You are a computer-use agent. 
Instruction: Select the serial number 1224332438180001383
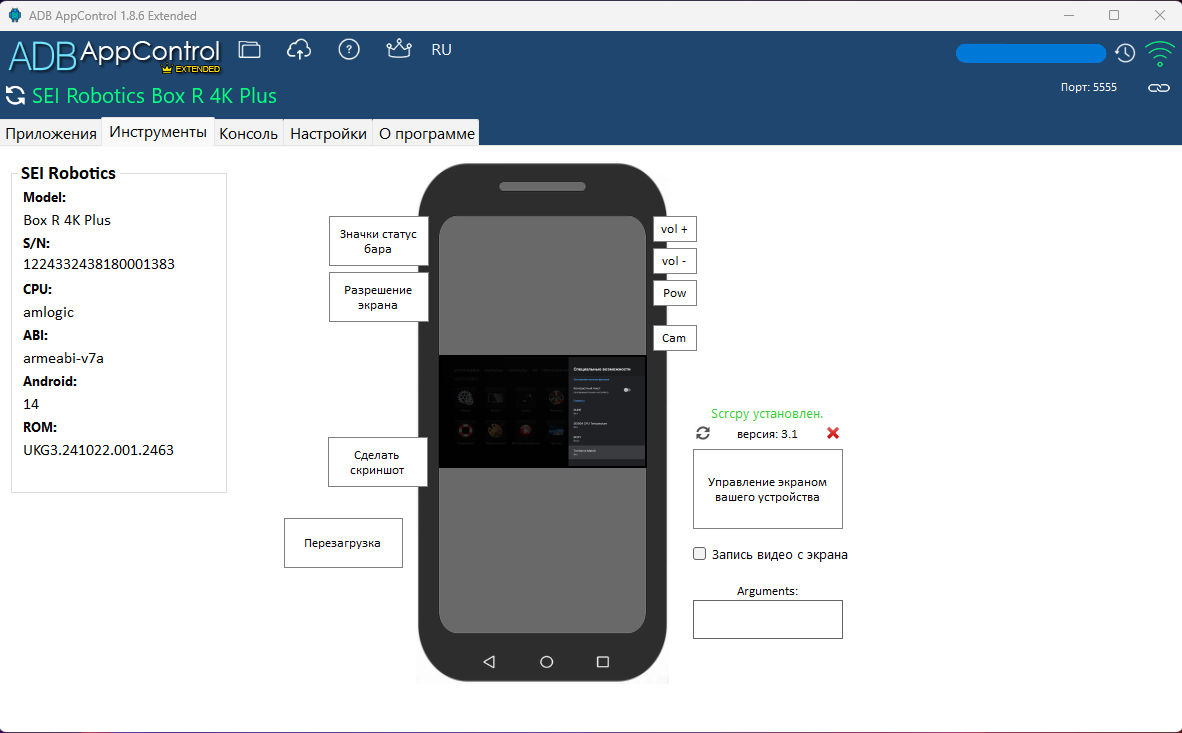click(99, 264)
